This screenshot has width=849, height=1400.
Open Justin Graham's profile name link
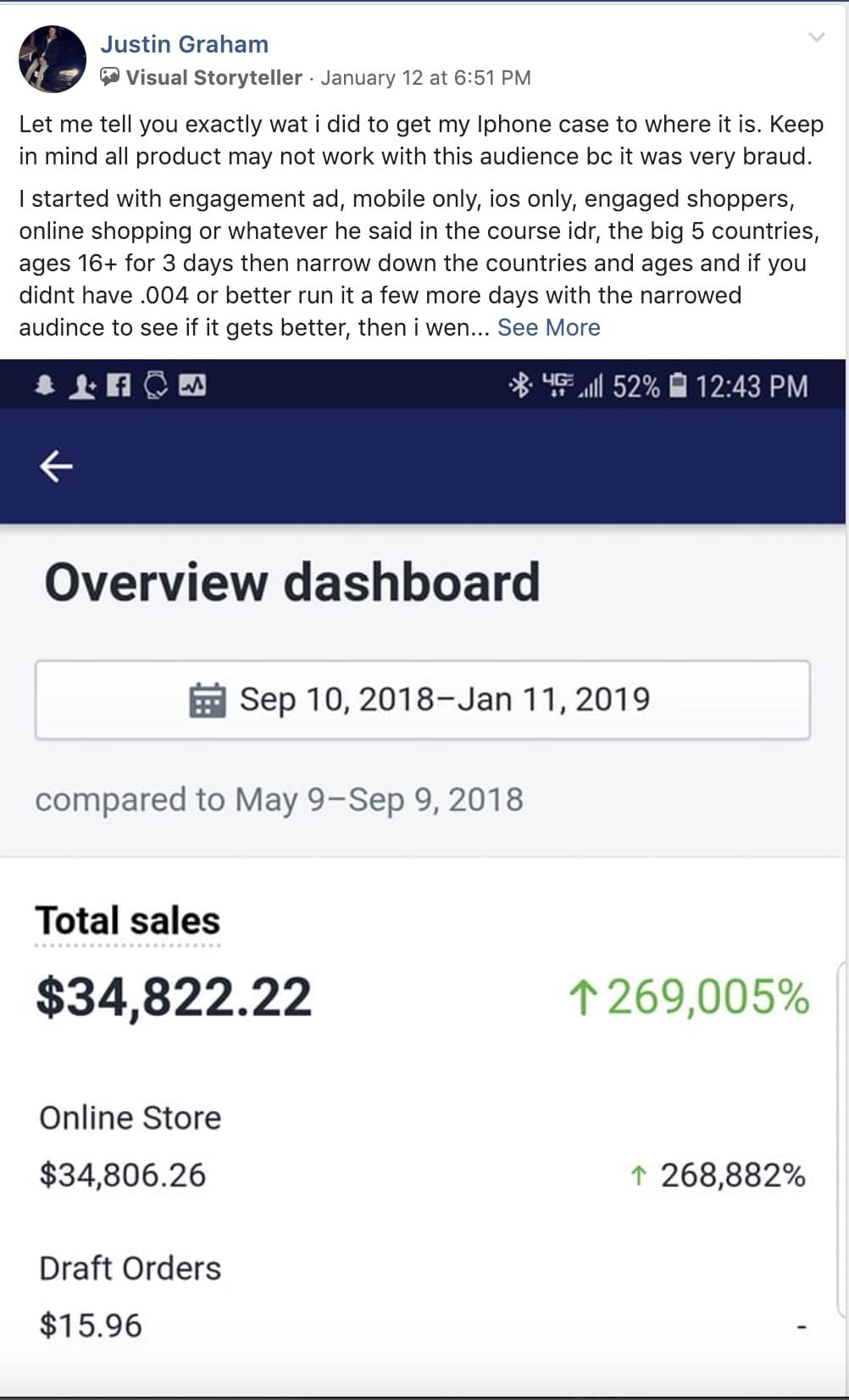click(x=184, y=44)
